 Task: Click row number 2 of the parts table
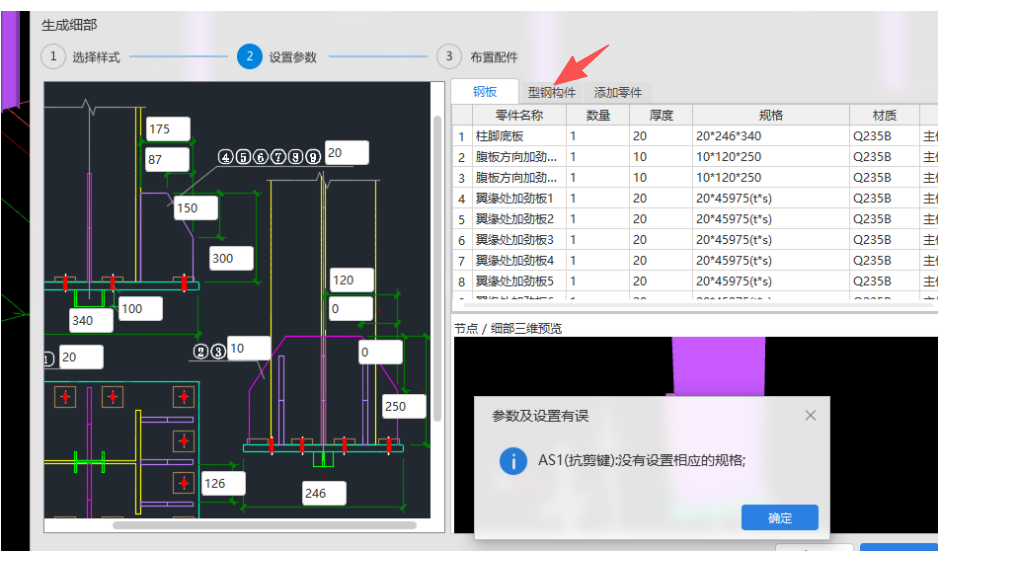pos(462,157)
